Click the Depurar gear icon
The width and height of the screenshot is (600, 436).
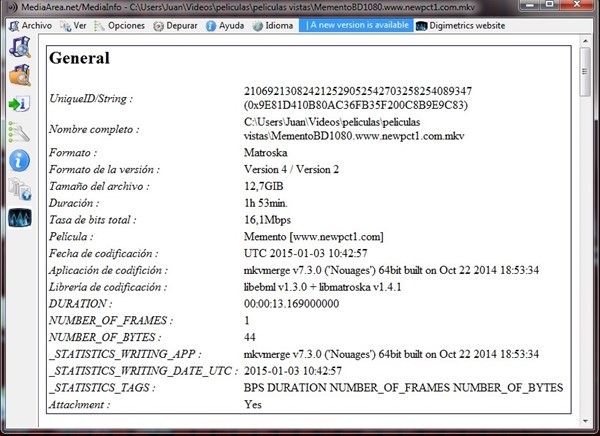[x=158, y=26]
